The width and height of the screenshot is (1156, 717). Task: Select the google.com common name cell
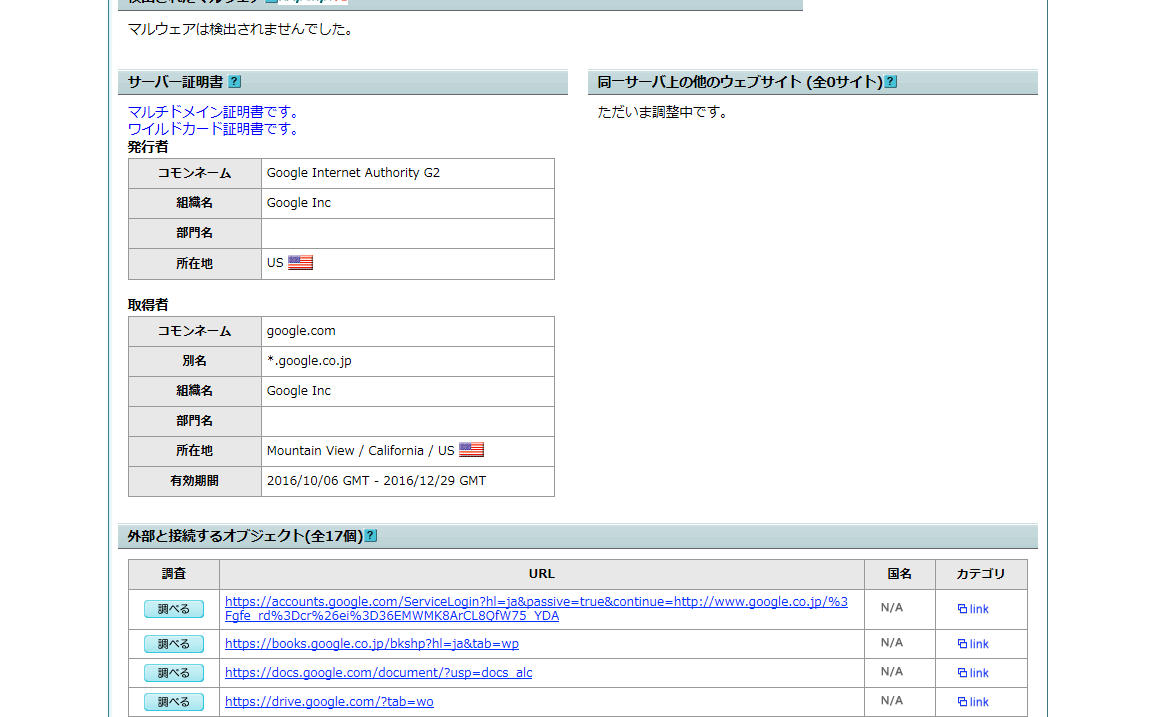pos(408,332)
